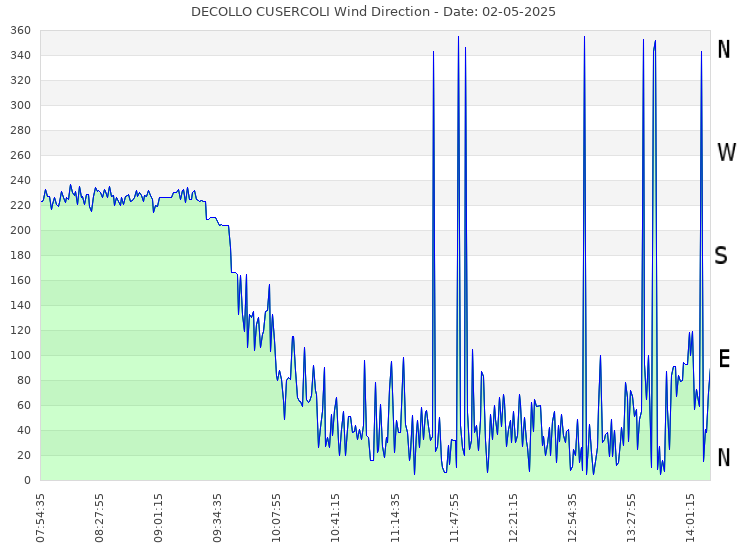Click the y-axis label 260

tap(21, 155)
